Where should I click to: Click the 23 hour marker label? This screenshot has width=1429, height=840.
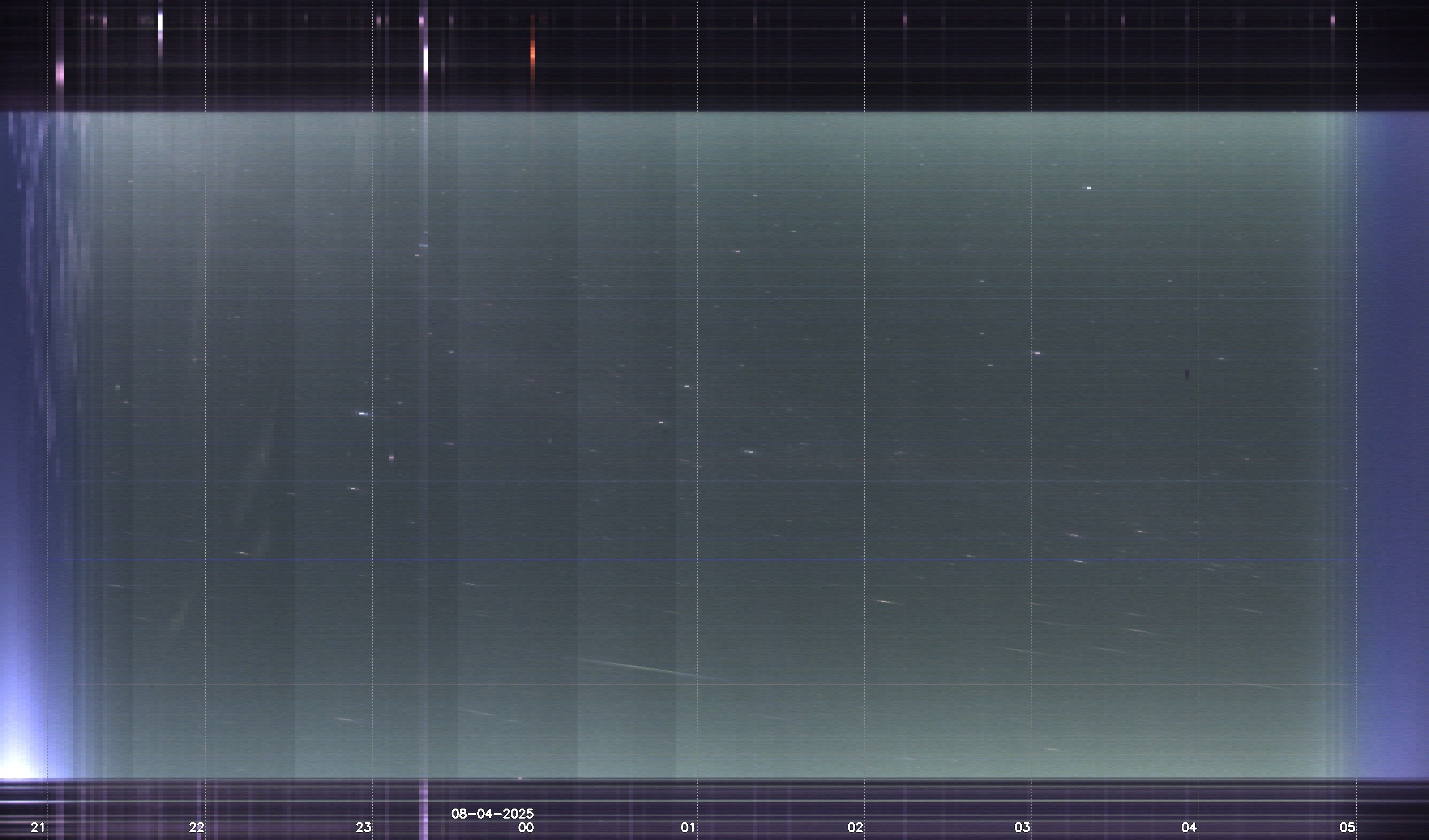click(x=364, y=827)
